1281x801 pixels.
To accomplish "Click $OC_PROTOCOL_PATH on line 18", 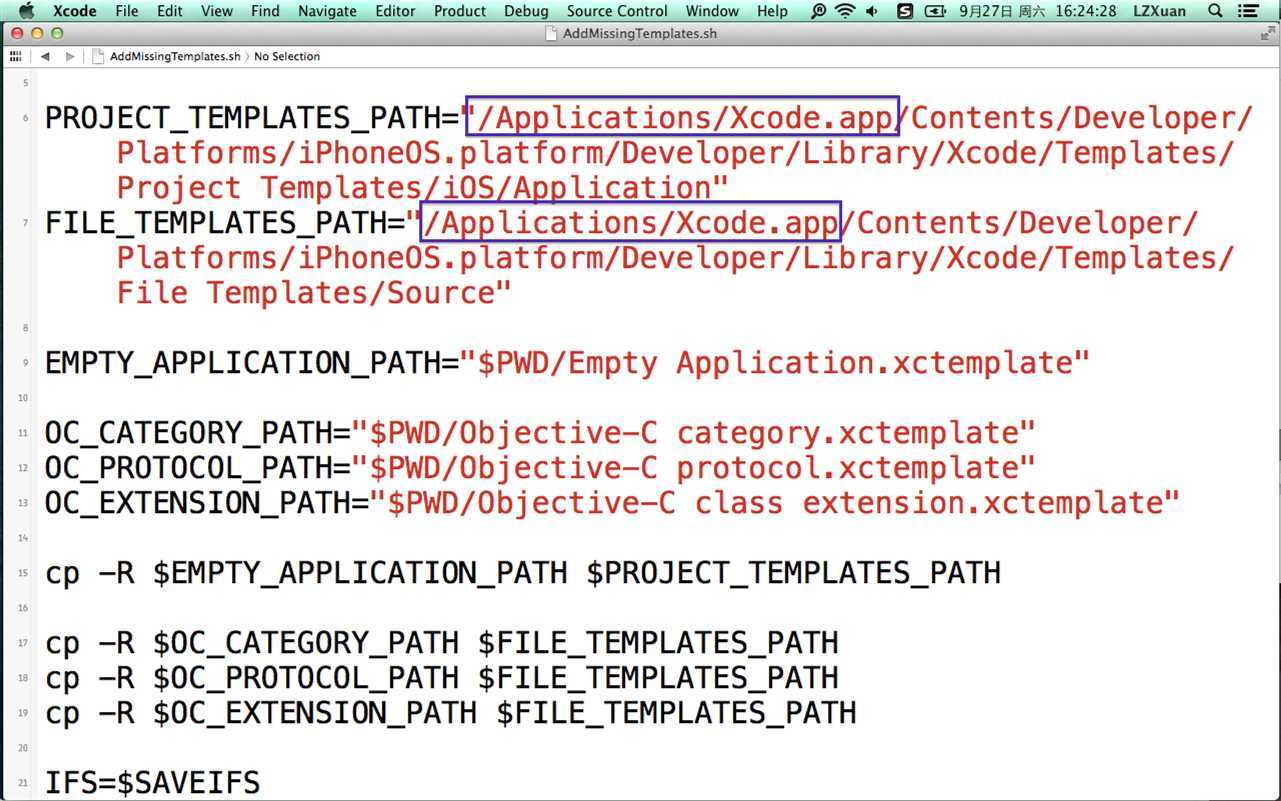I will coord(306,678).
